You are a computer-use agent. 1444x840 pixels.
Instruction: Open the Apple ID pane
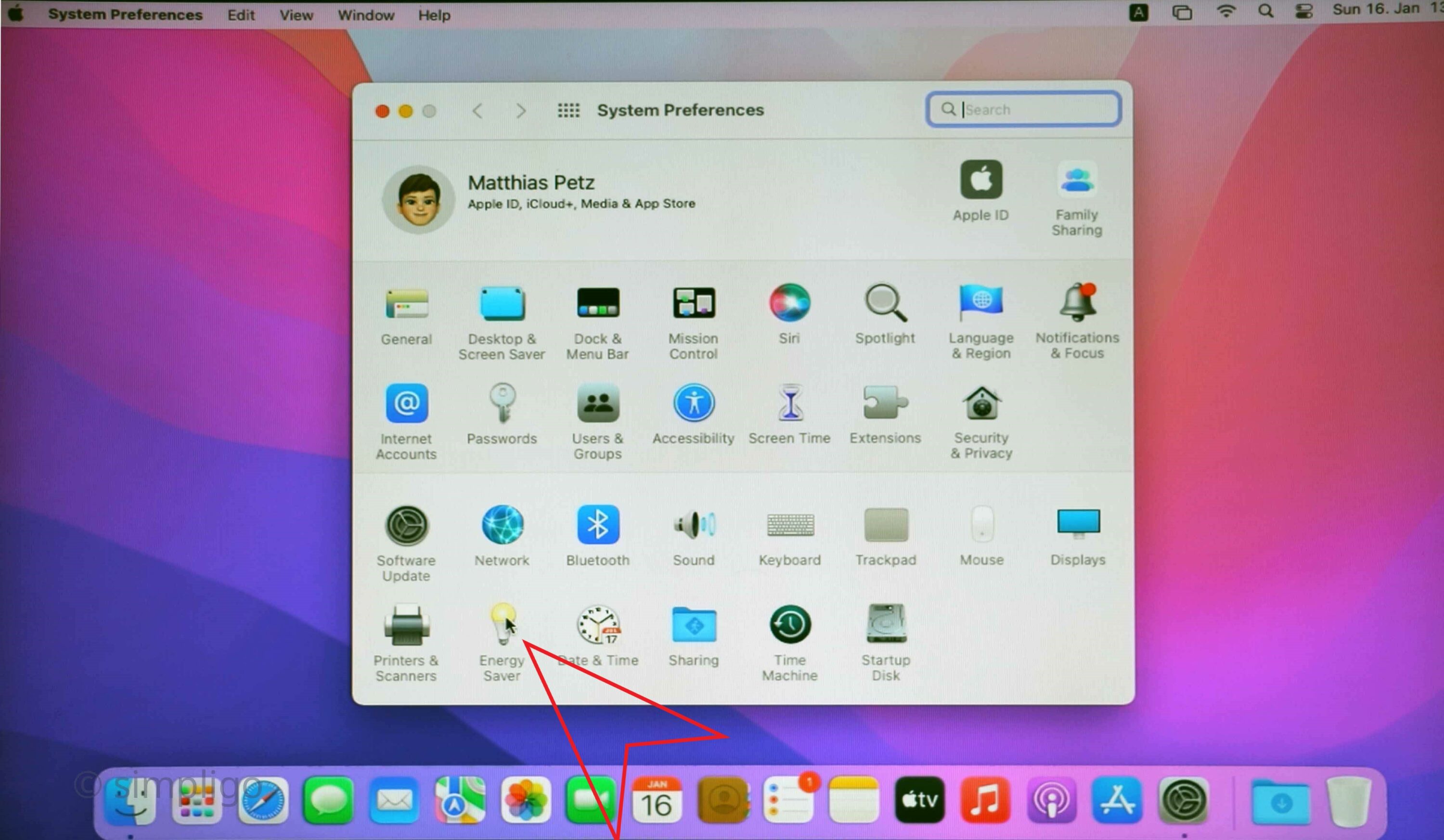[x=981, y=179]
